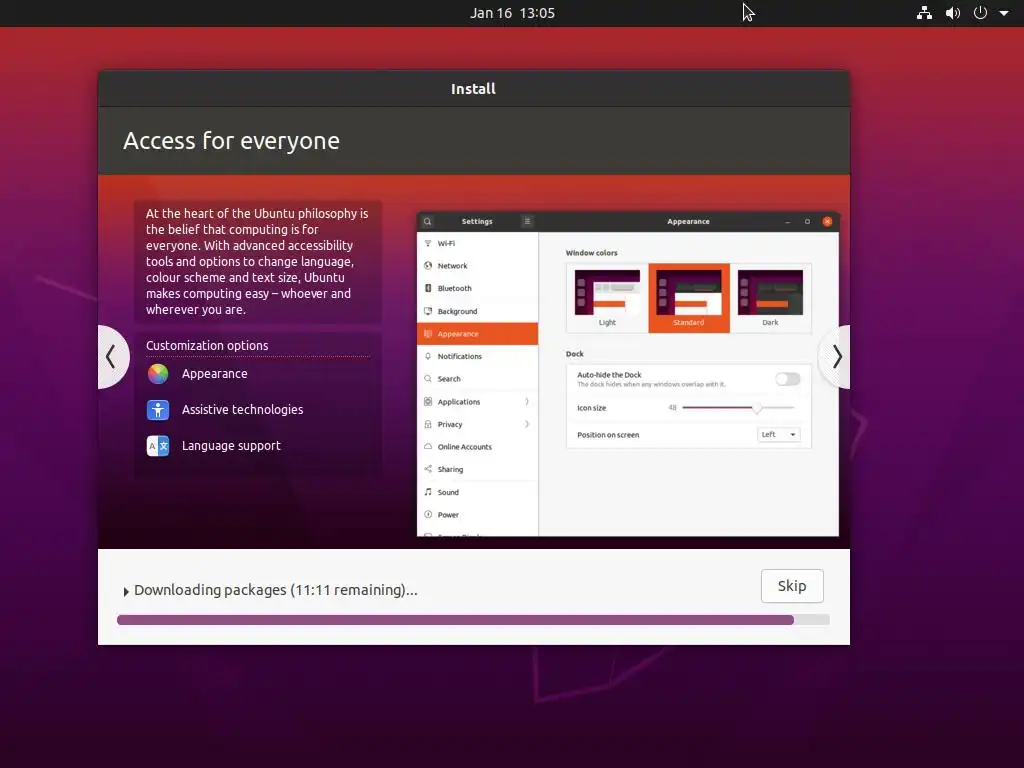Image resolution: width=1024 pixels, height=768 pixels.
Task: Select the Language support text
Action: (231, 445)
